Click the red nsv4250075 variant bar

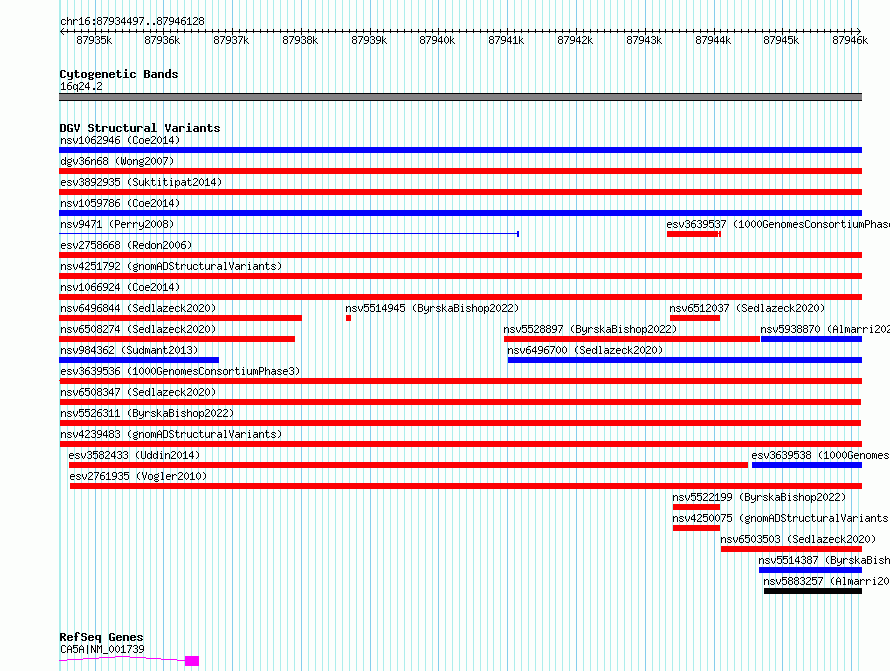696,528
